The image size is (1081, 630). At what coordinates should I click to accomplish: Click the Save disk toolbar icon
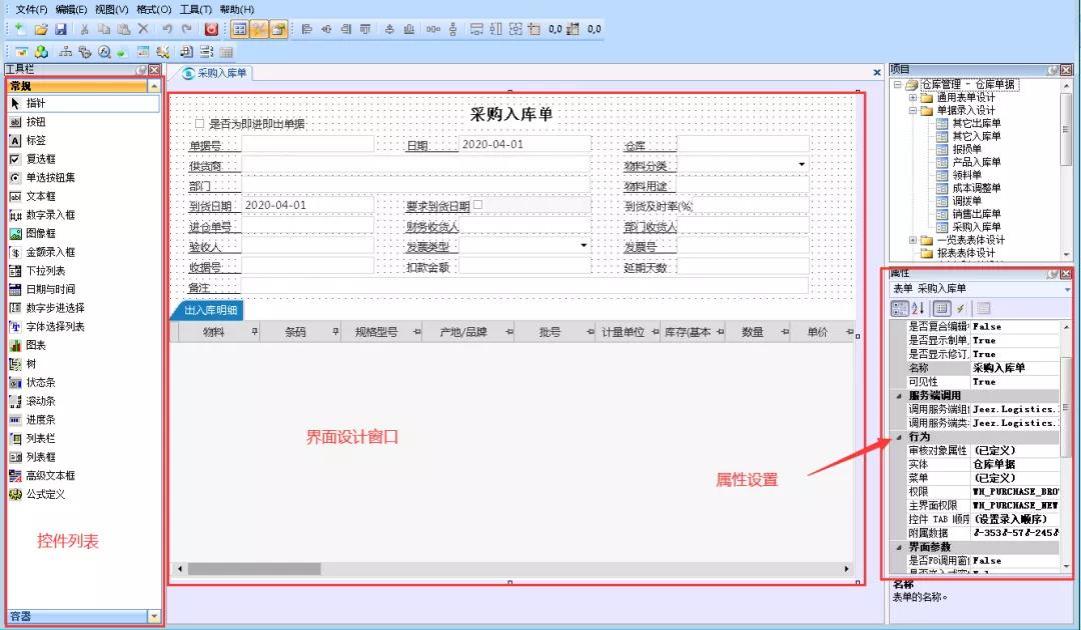coord(61,29)
